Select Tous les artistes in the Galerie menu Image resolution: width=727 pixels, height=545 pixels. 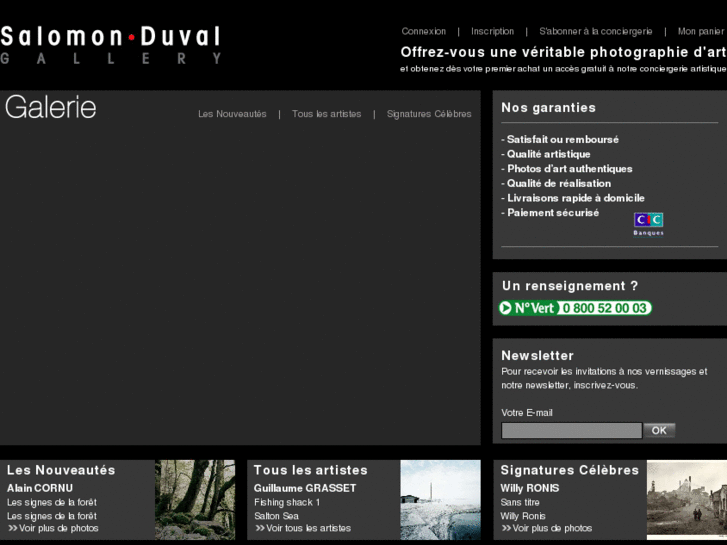pos(326,114)
